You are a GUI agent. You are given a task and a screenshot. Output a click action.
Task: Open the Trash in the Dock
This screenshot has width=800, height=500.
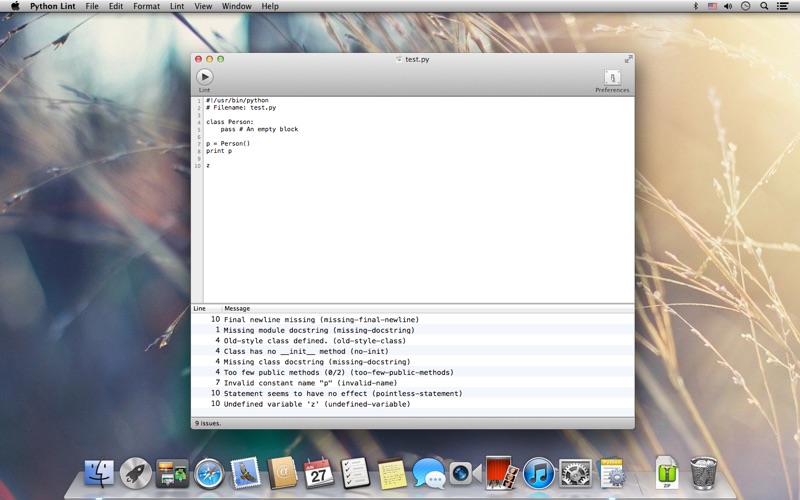point(704,473)
